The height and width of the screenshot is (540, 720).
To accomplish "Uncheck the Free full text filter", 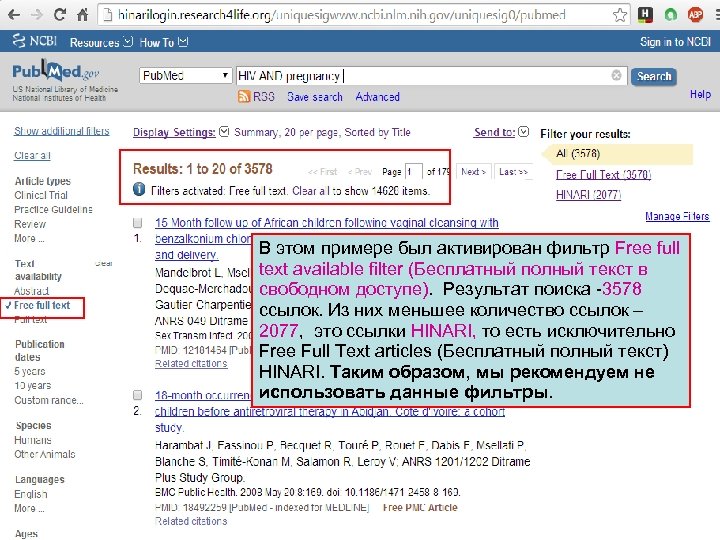I will click(42, 305).
